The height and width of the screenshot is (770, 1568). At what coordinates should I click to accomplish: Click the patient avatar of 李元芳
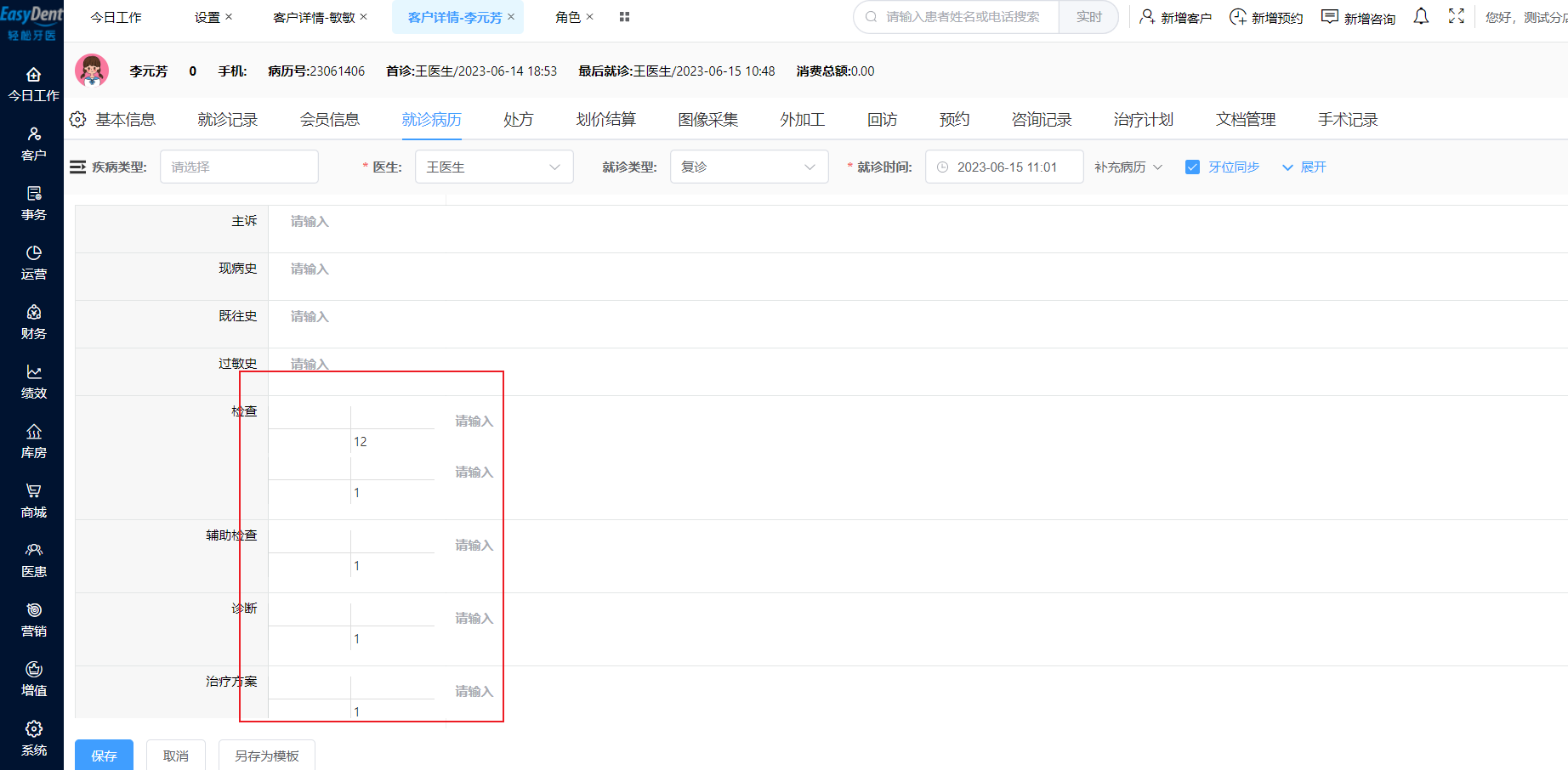(x=92, y=71)
